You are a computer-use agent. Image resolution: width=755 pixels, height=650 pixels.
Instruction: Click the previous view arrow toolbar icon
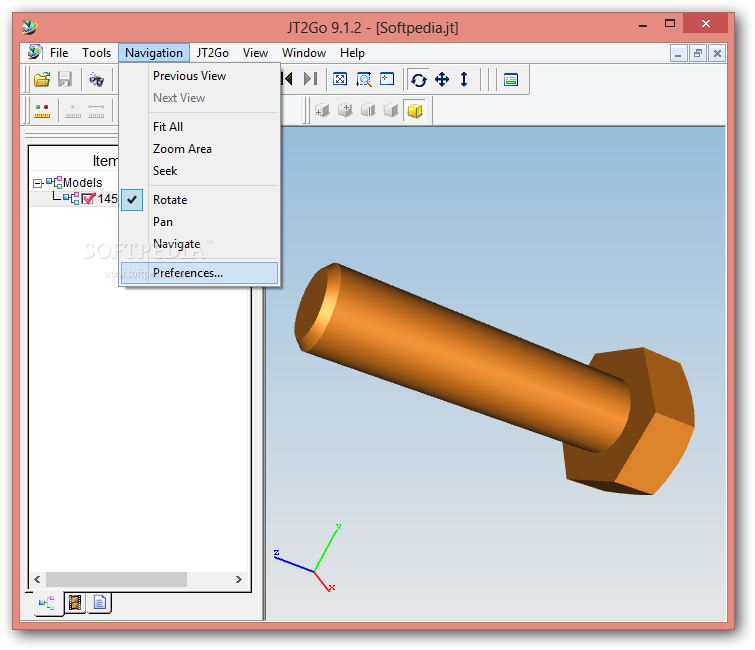[x=288, y=79]
